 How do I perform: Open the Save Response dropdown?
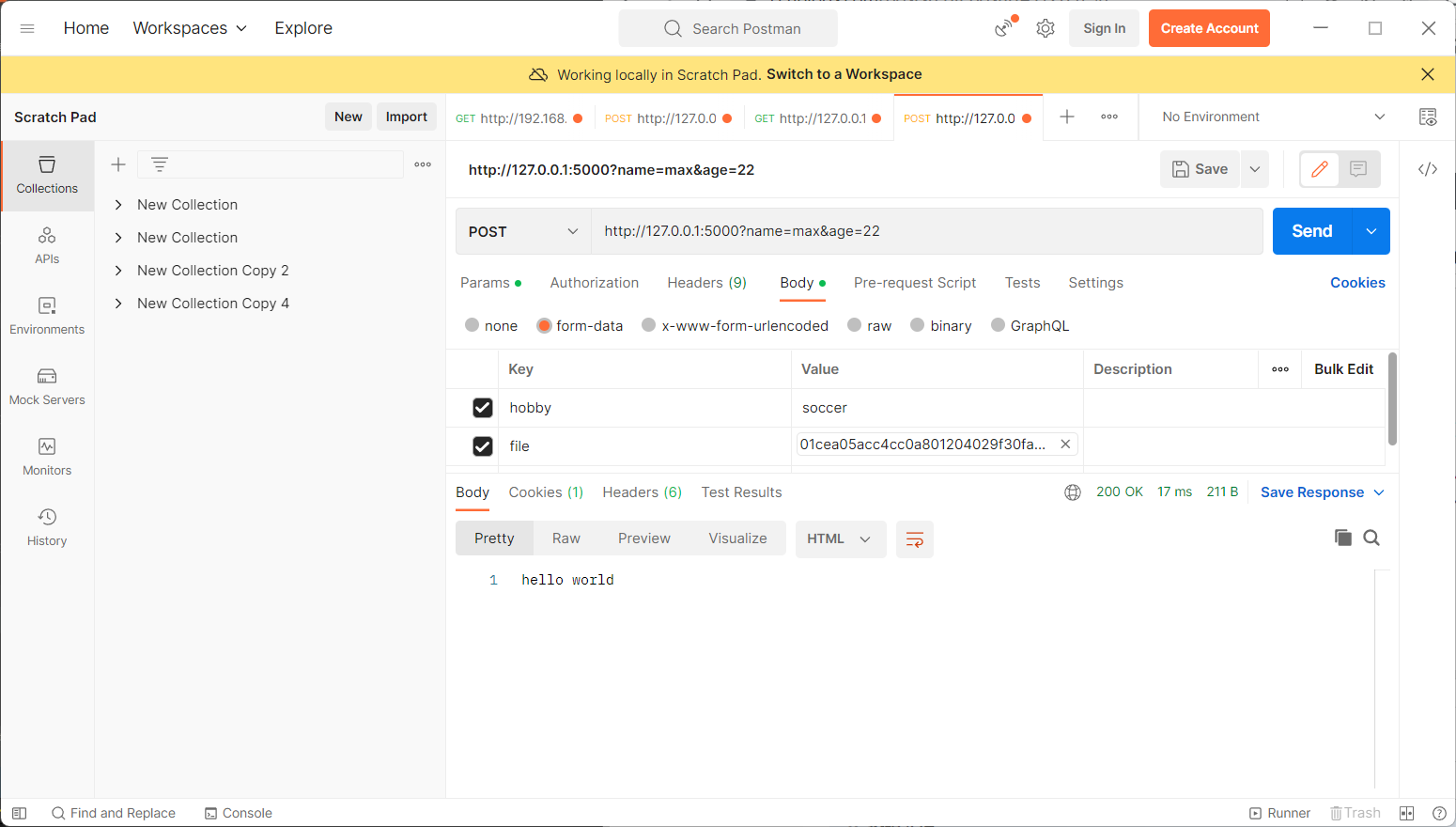1323,492
